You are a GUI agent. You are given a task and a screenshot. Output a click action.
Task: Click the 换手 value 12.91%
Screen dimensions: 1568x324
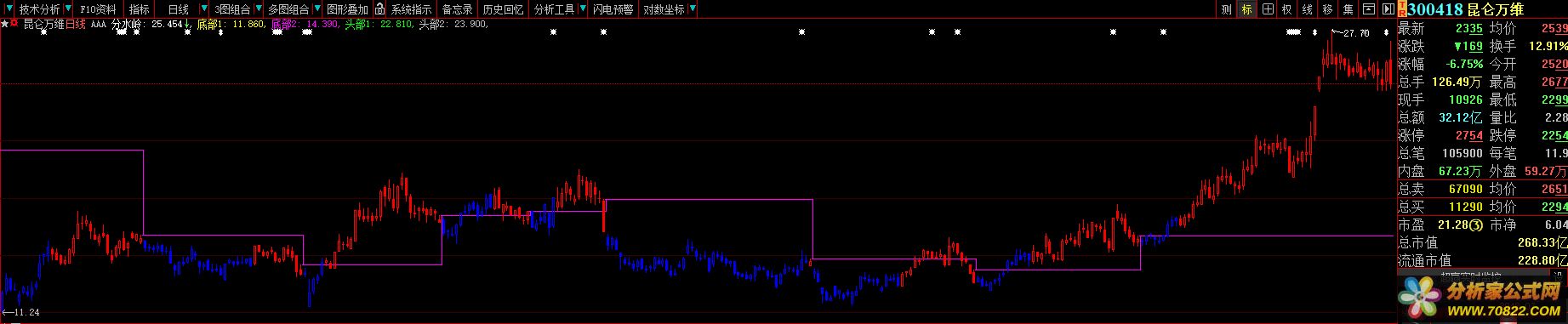(x=1548, y=46)
